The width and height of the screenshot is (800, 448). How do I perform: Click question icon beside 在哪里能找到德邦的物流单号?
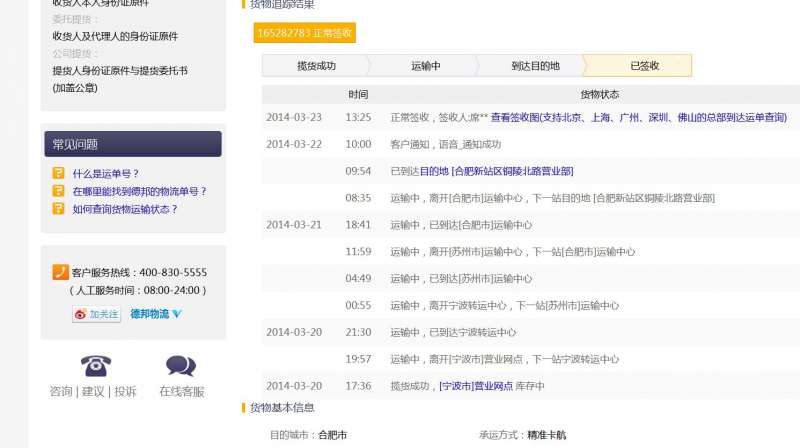tap(59, 191)
